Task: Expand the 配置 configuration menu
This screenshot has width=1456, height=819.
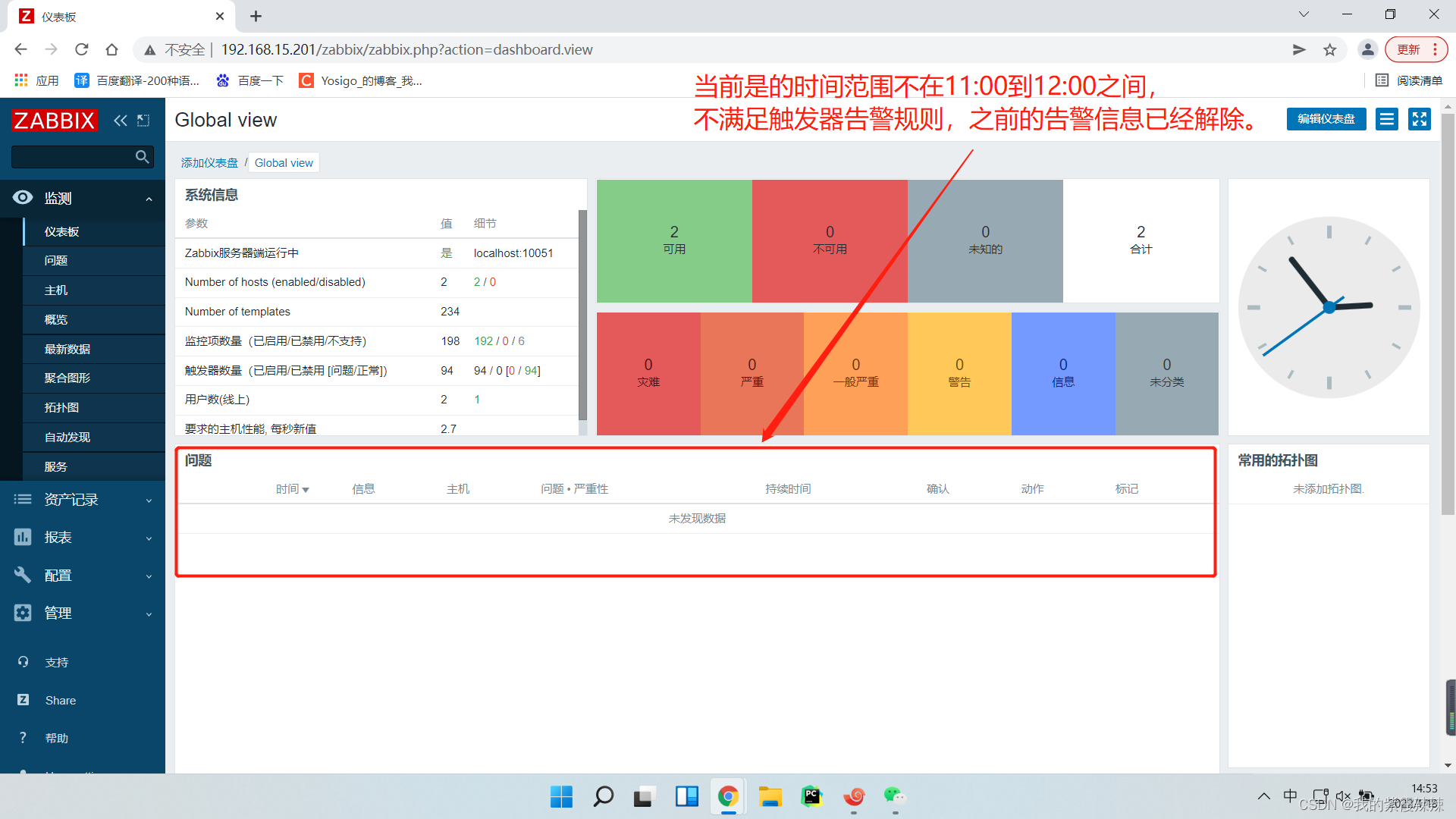Action: [83, 576]
